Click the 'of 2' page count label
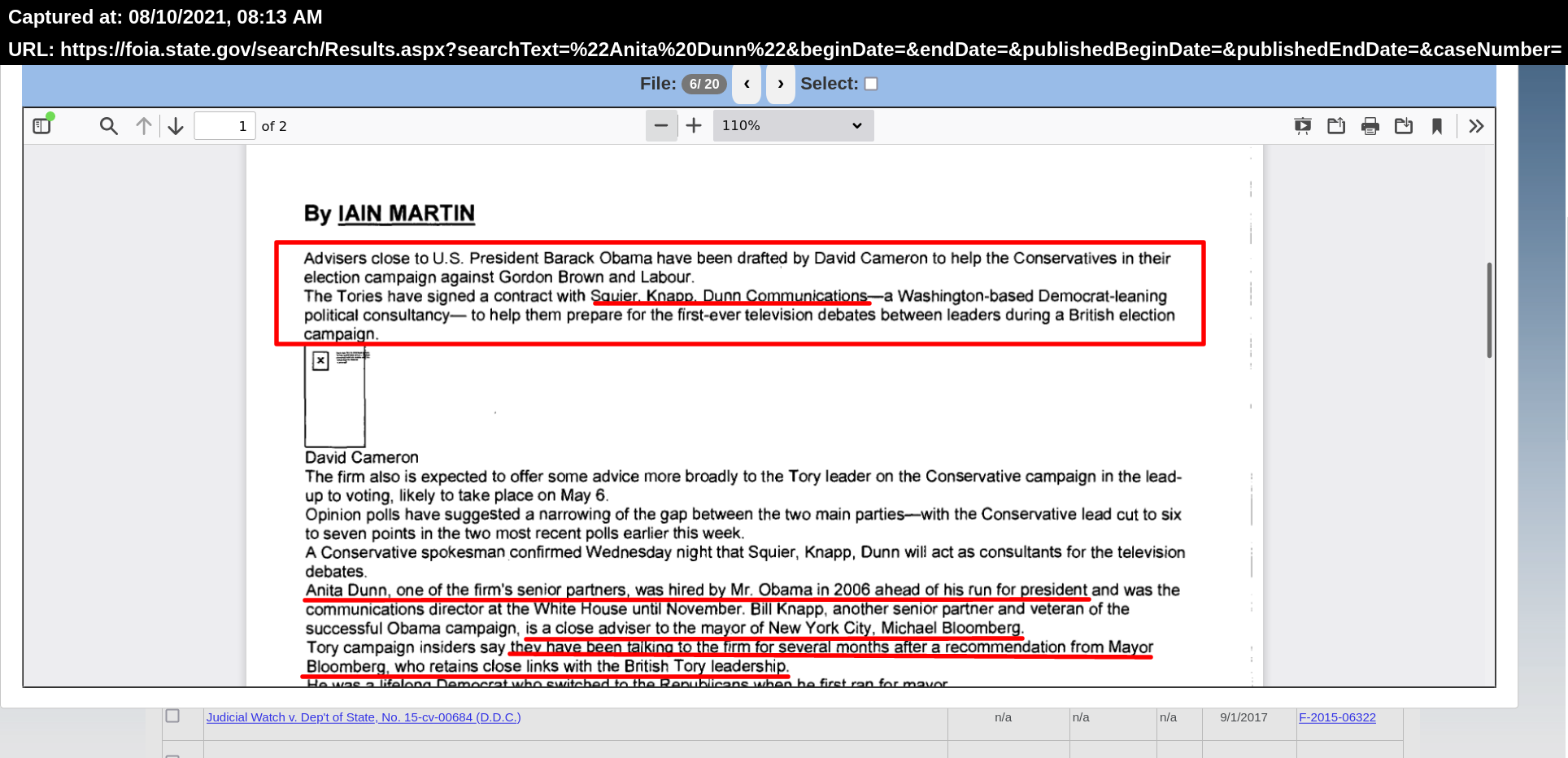Screen dimensions: 1568x758 pos(274,126)
